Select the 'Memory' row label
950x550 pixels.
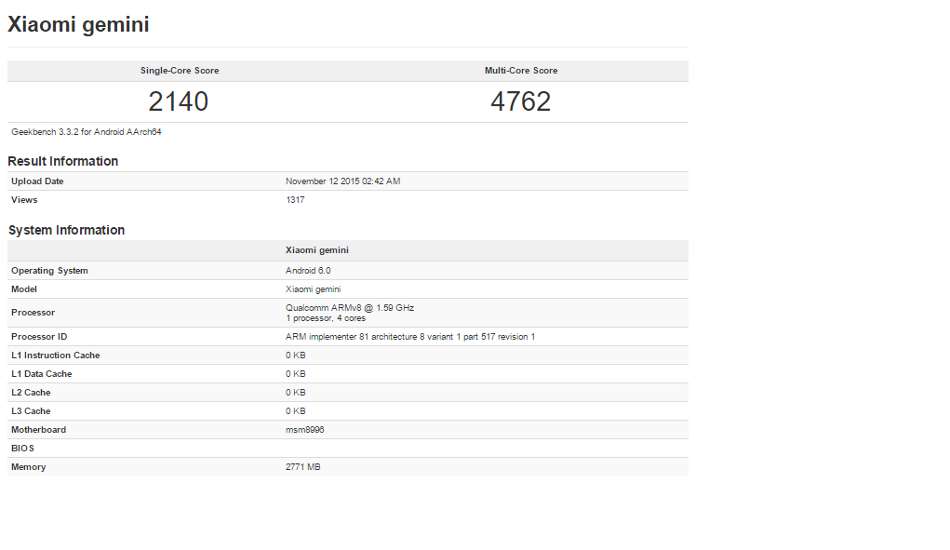(28, 467)
